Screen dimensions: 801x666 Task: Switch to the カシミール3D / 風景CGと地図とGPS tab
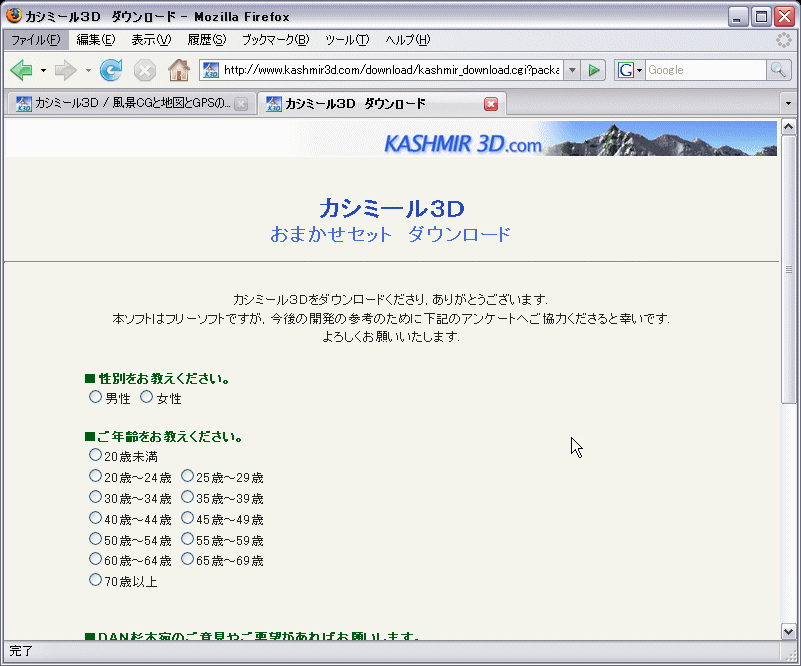pyautogui.click(x=131, y=104)
